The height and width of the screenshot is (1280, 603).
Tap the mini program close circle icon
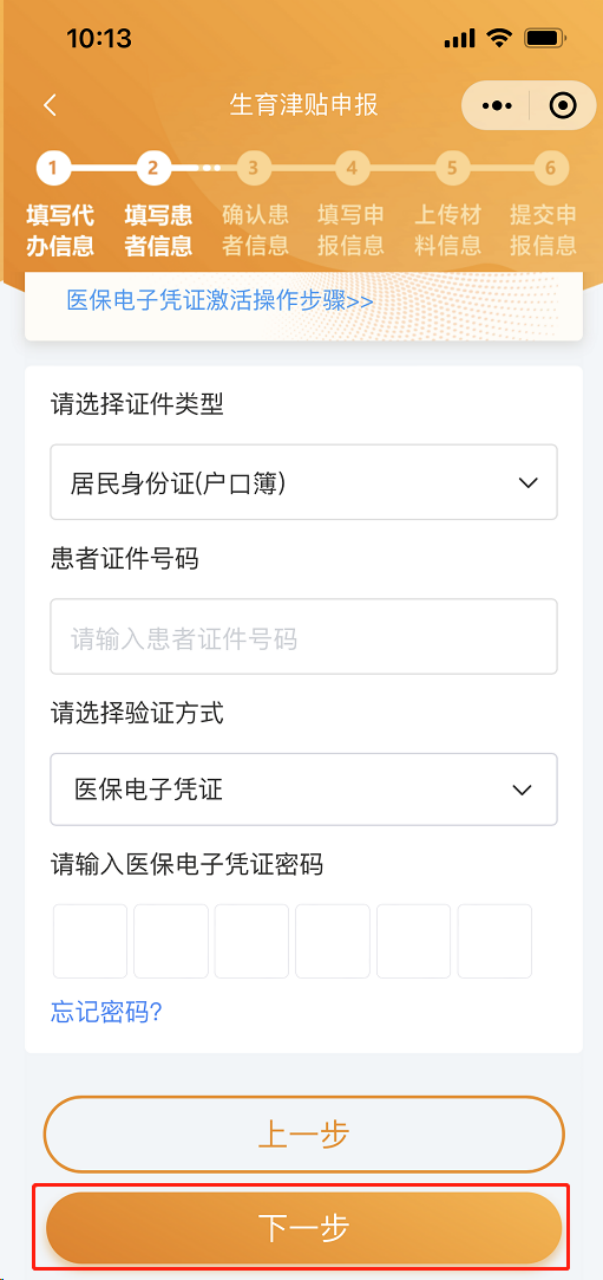tap(563, 105)
